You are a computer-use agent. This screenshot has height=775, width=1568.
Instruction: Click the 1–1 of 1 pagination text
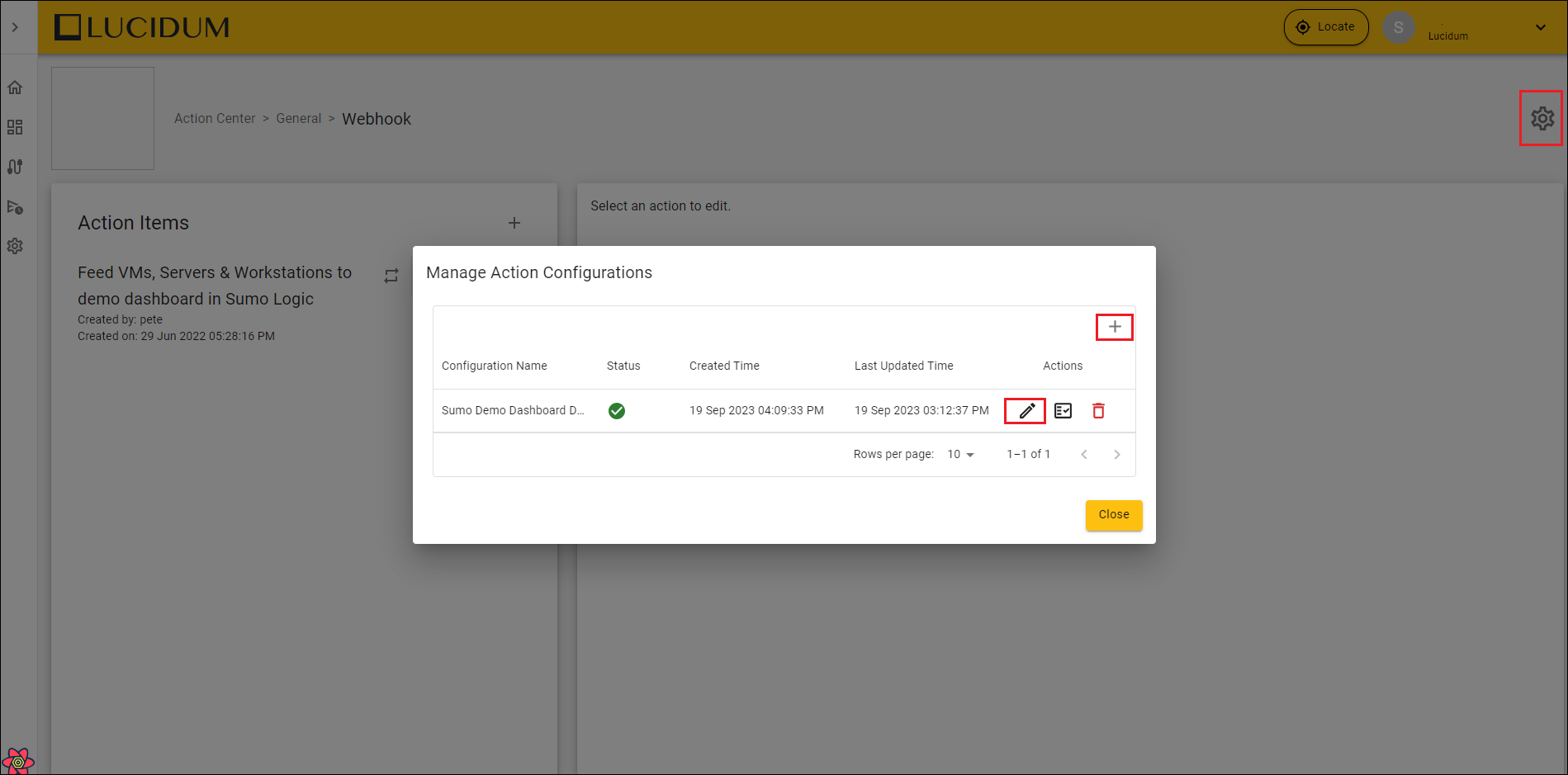1028,454
